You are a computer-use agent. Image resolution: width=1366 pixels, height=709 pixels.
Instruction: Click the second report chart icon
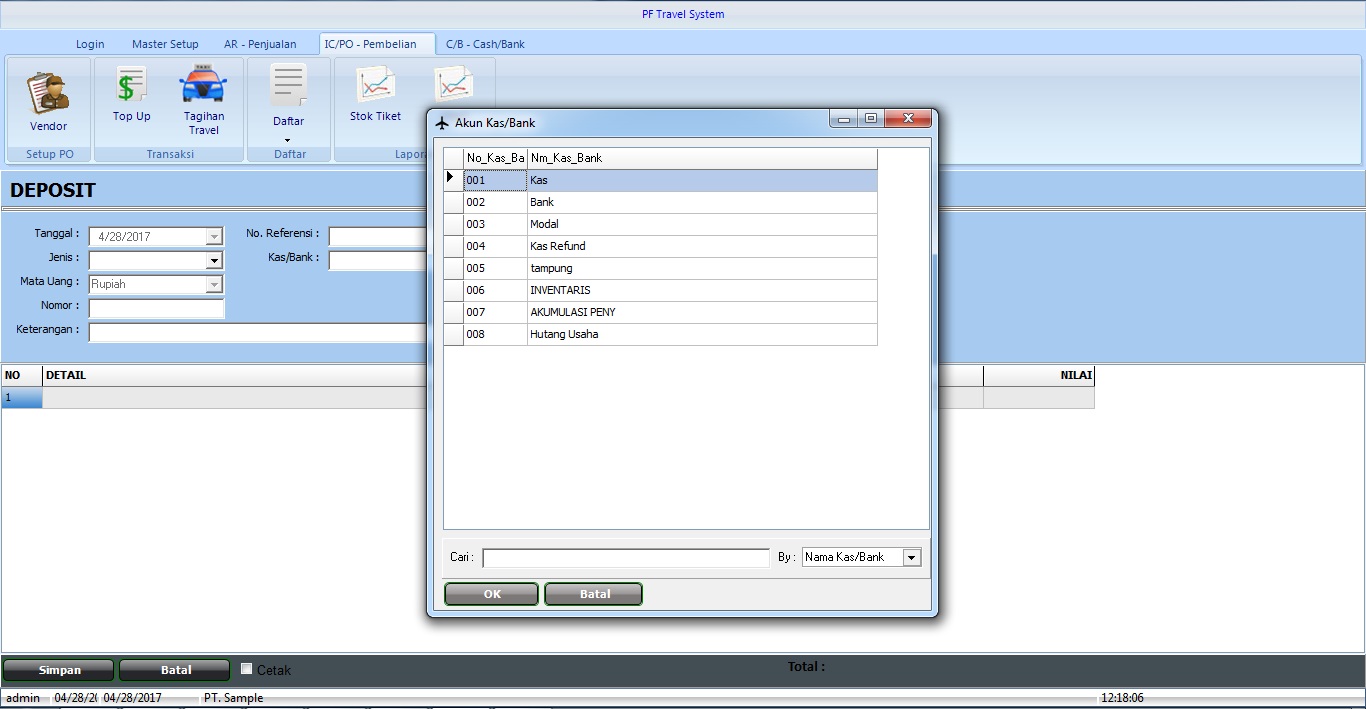[453, 87]
